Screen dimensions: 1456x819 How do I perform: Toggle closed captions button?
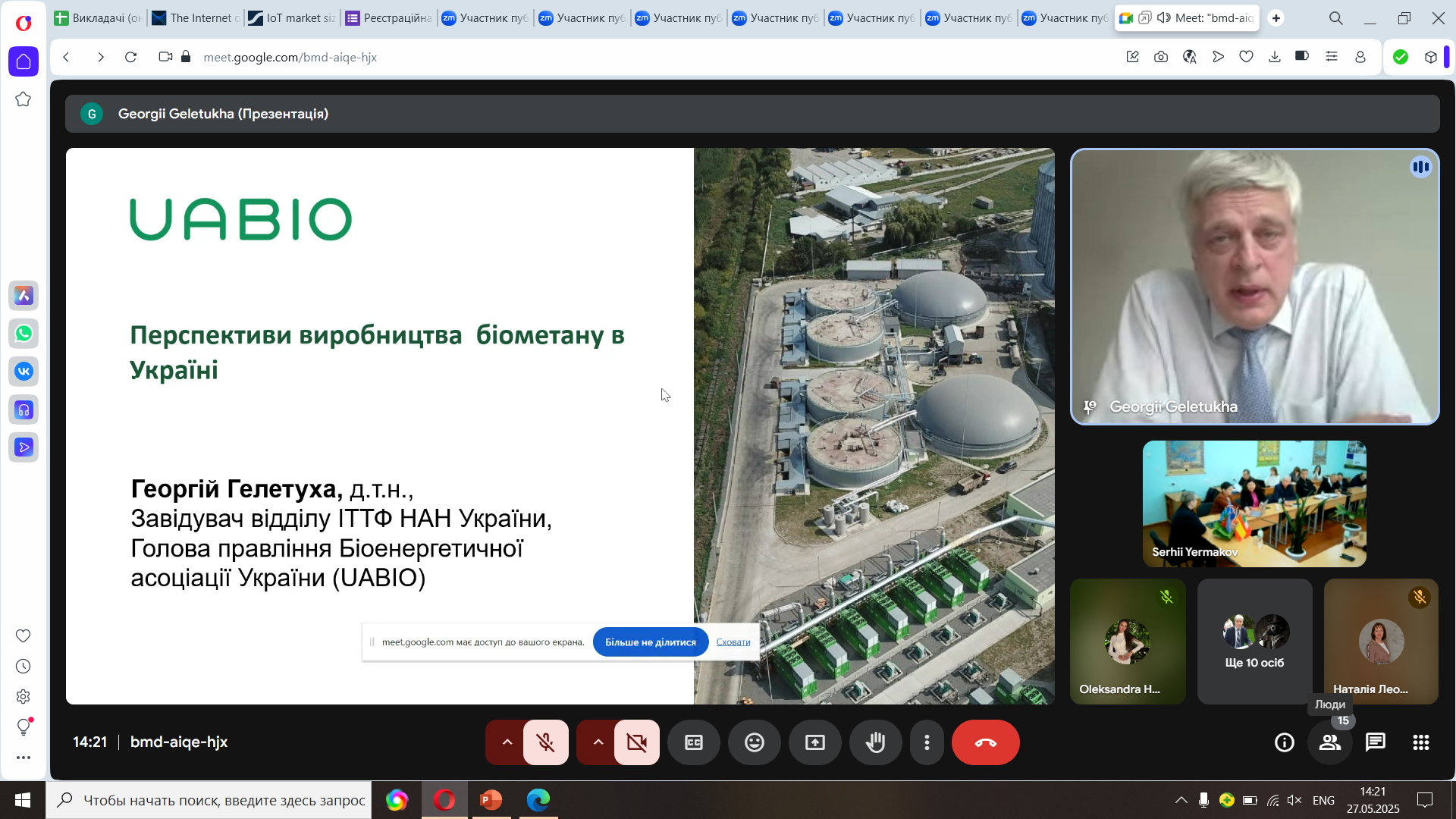(693, 742)
